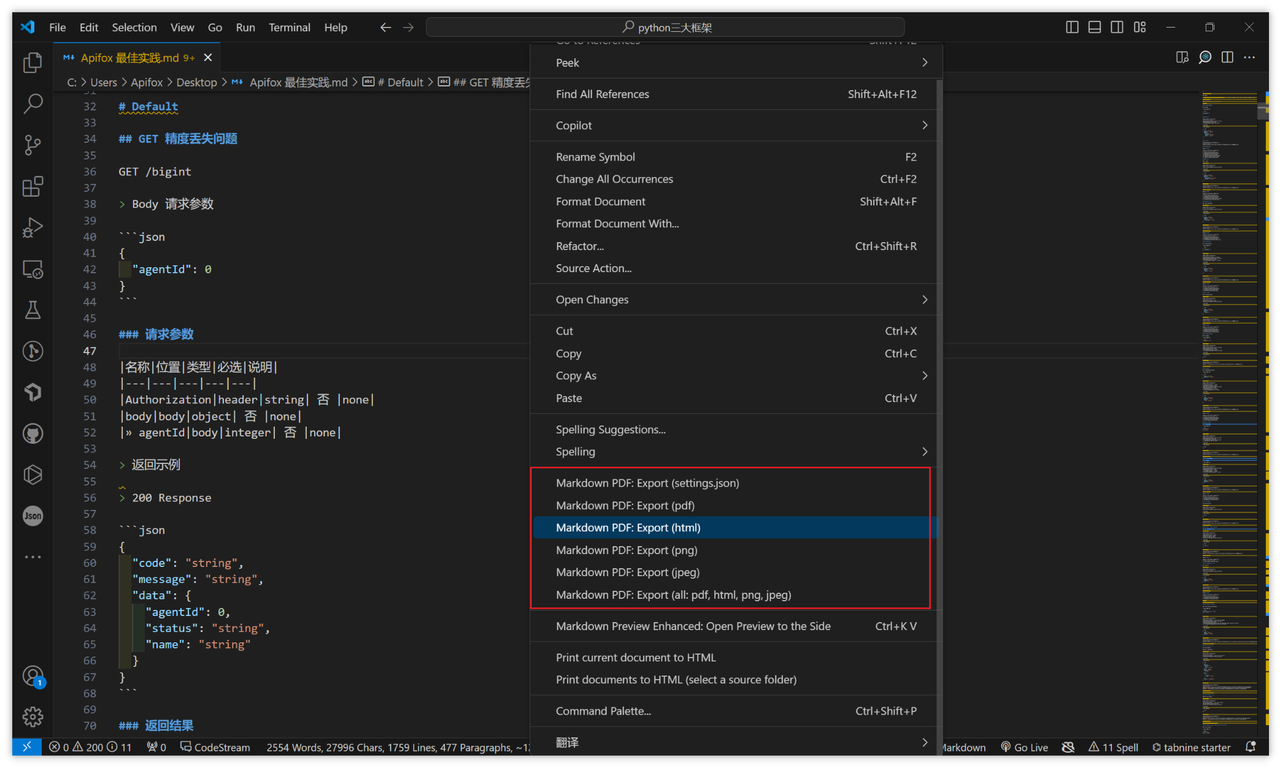Open the Source Control view
The height and width of the screenshot is (768, 1280).
33,145
